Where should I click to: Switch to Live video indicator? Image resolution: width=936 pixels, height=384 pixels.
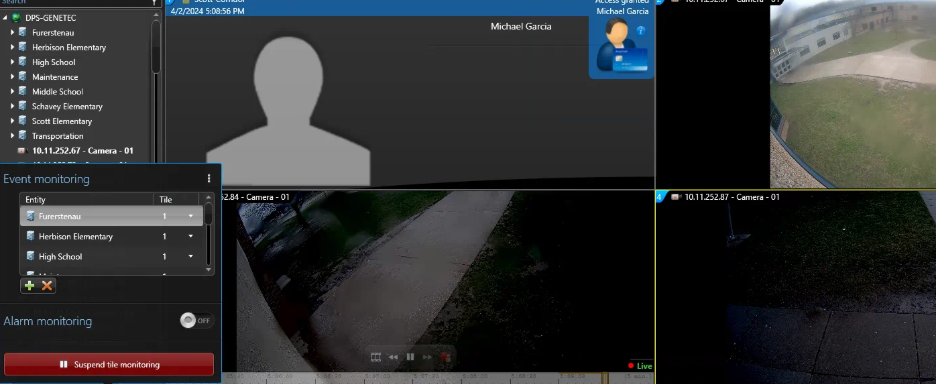tap(641, 365)
